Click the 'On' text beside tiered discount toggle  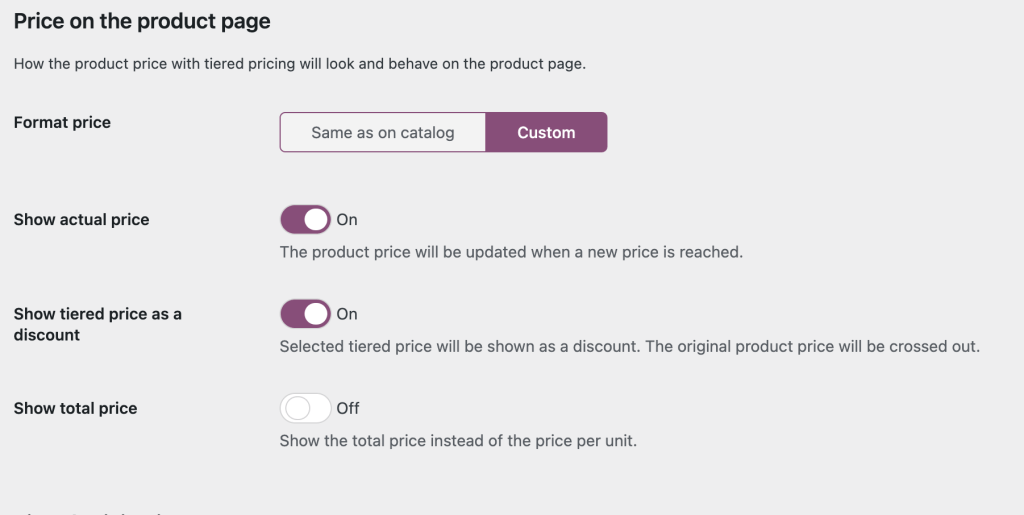347,314
